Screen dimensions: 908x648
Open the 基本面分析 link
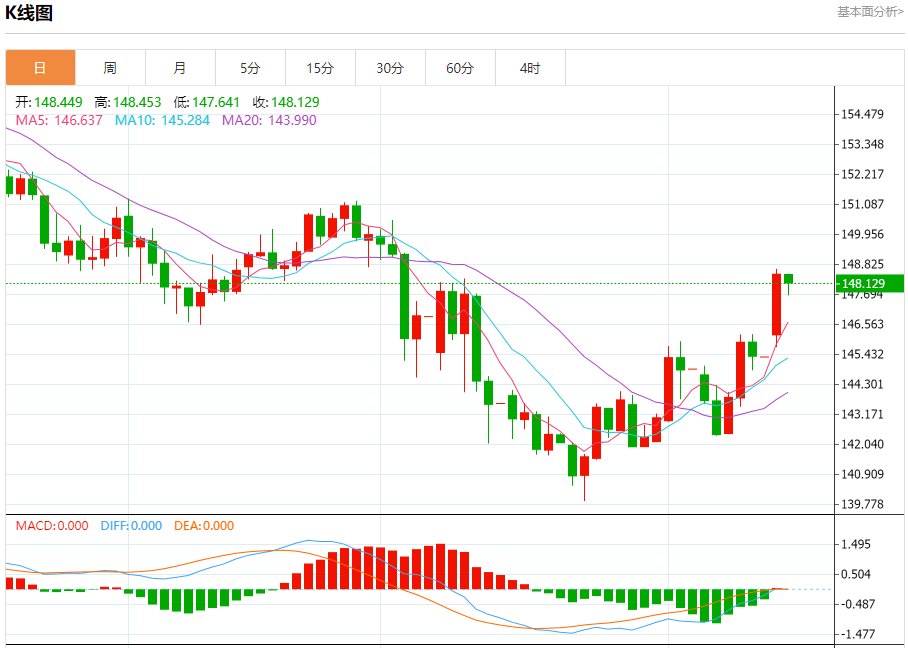870,12
